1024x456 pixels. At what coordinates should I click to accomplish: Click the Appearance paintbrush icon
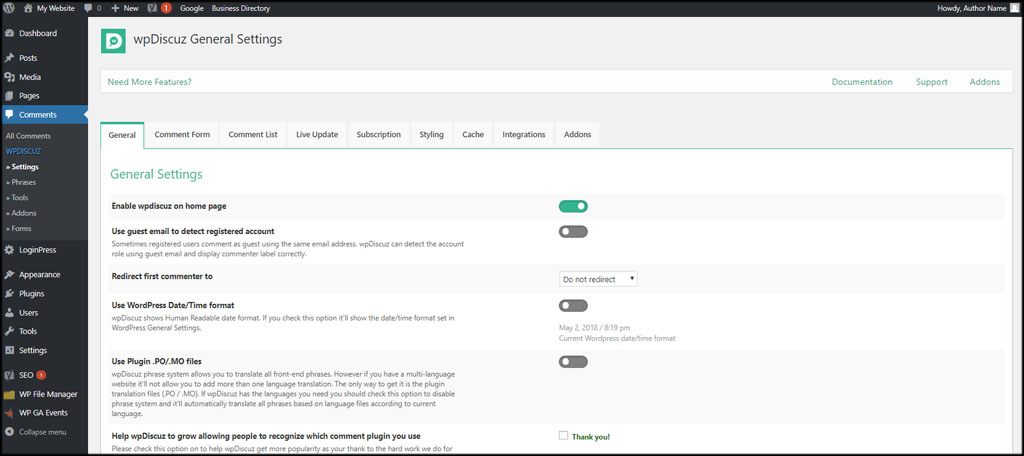[x=9, y=274]
